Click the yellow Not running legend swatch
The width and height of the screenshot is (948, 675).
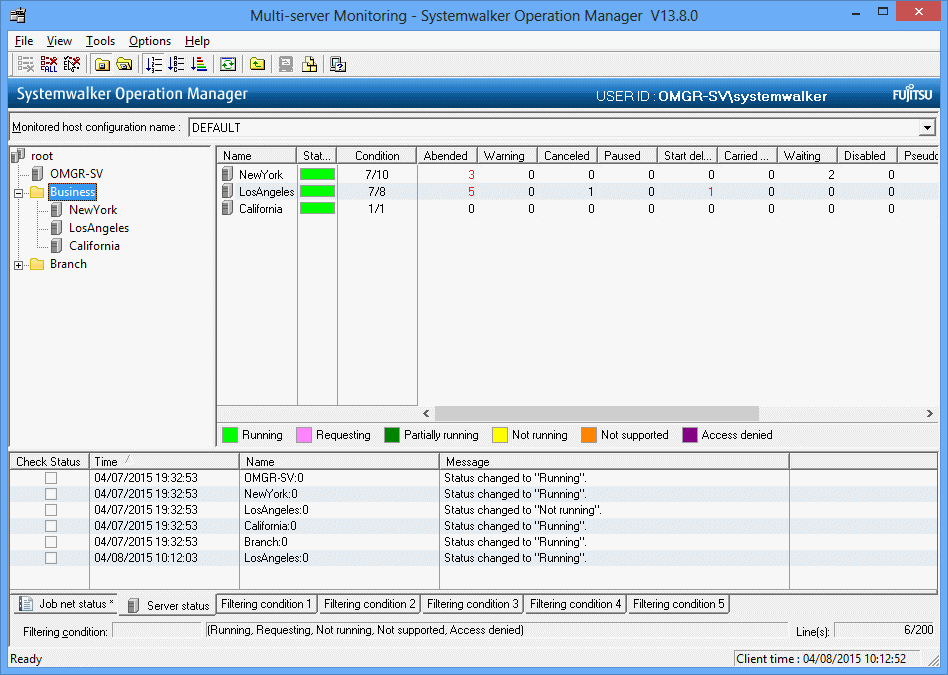[499, 435]
